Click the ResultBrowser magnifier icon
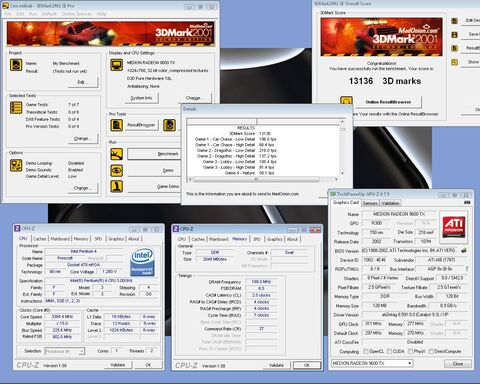The image size is (480, 384). point(116,125)
